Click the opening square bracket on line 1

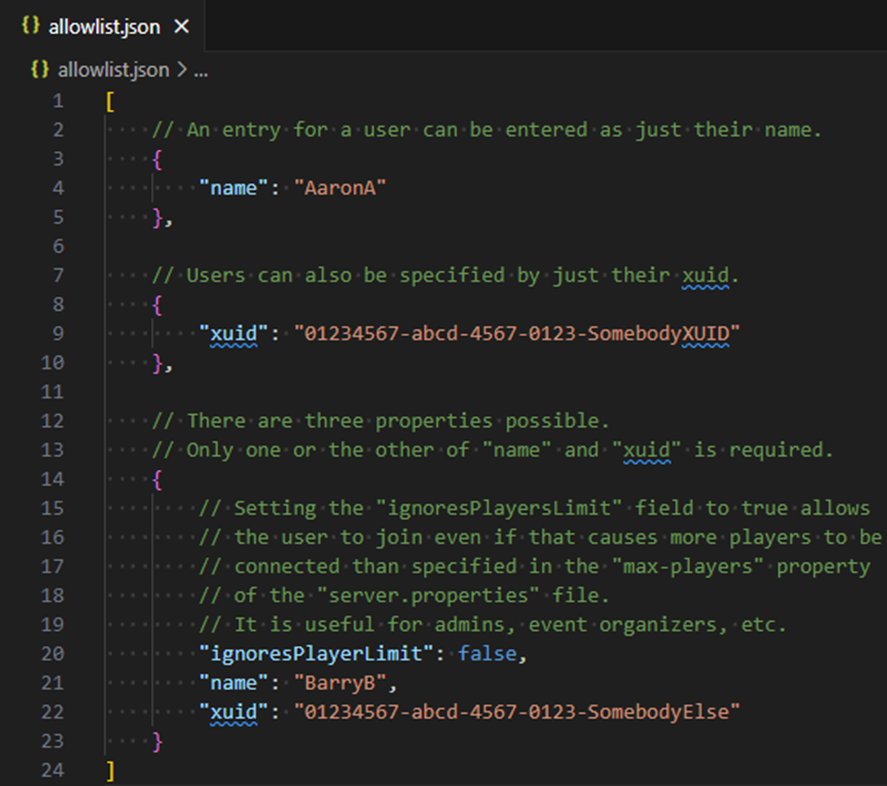[x=109, y=101]
